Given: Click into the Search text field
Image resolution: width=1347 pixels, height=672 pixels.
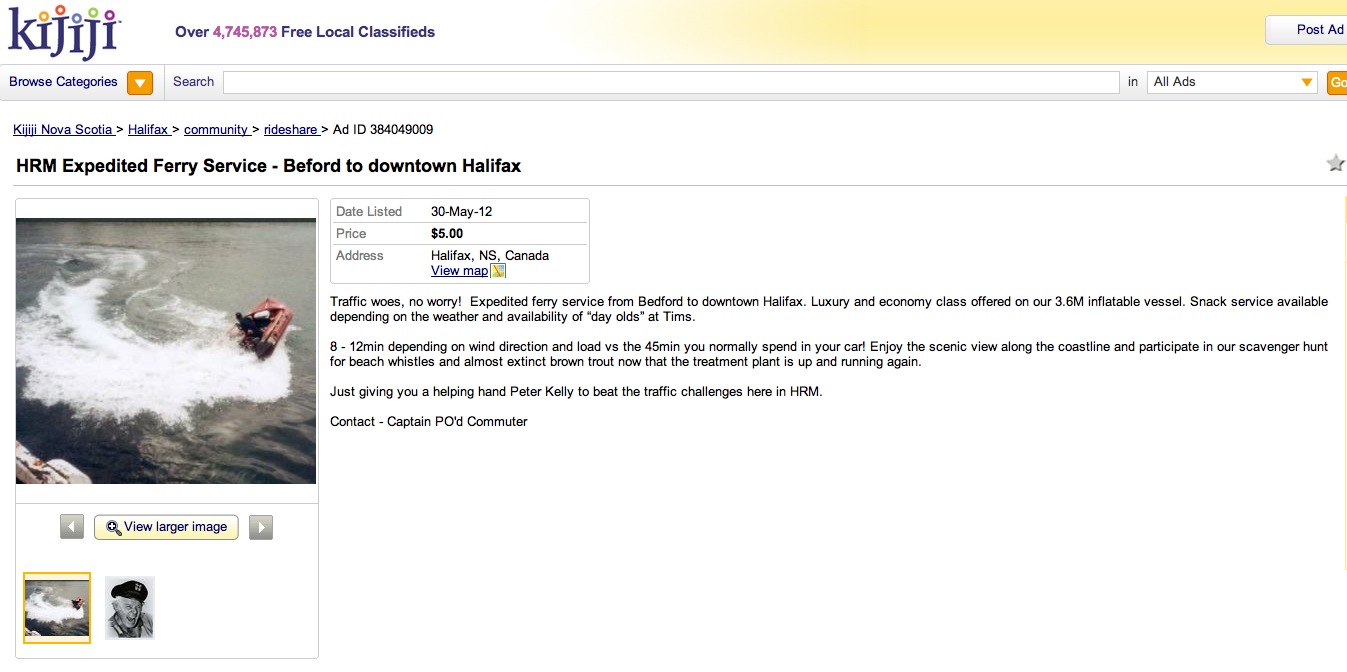Looking at the screenshot, I should pos(670,82).
